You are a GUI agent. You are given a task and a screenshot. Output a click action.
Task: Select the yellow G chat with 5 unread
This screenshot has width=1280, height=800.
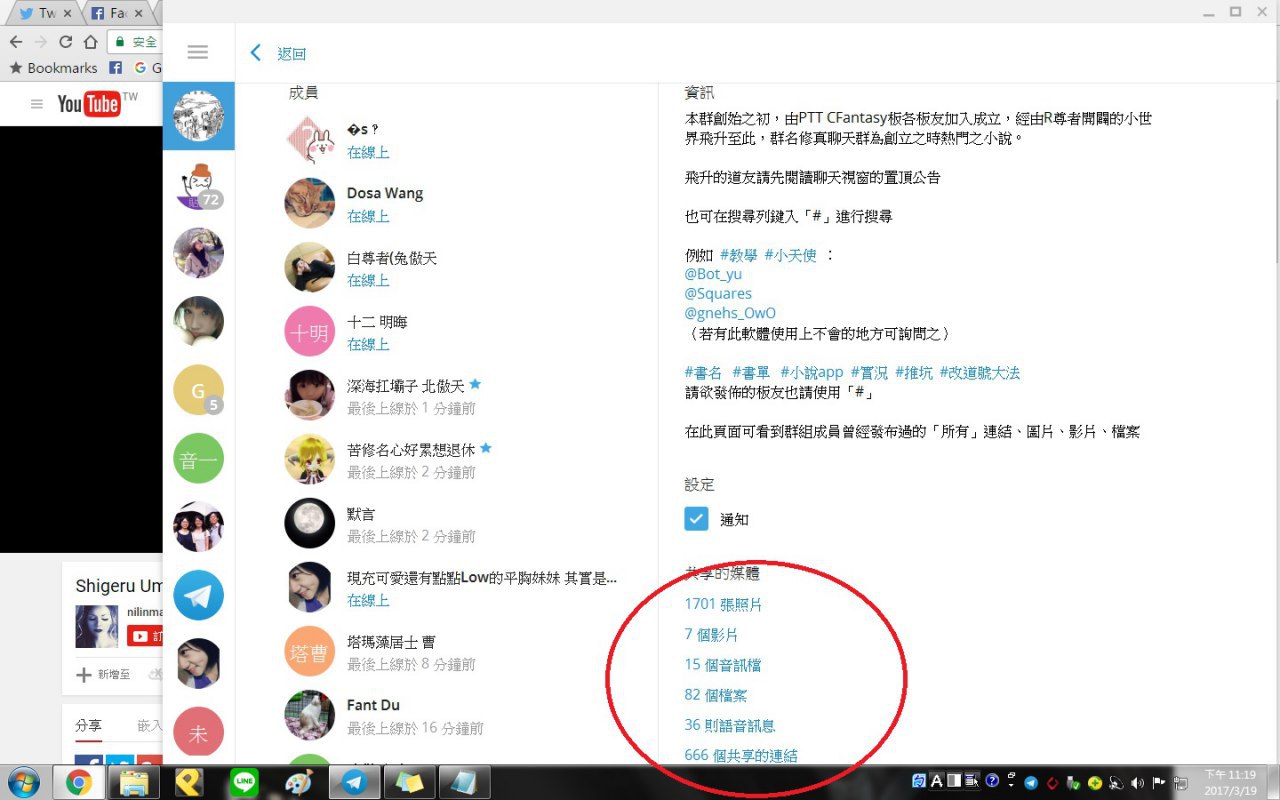point(198,390)
